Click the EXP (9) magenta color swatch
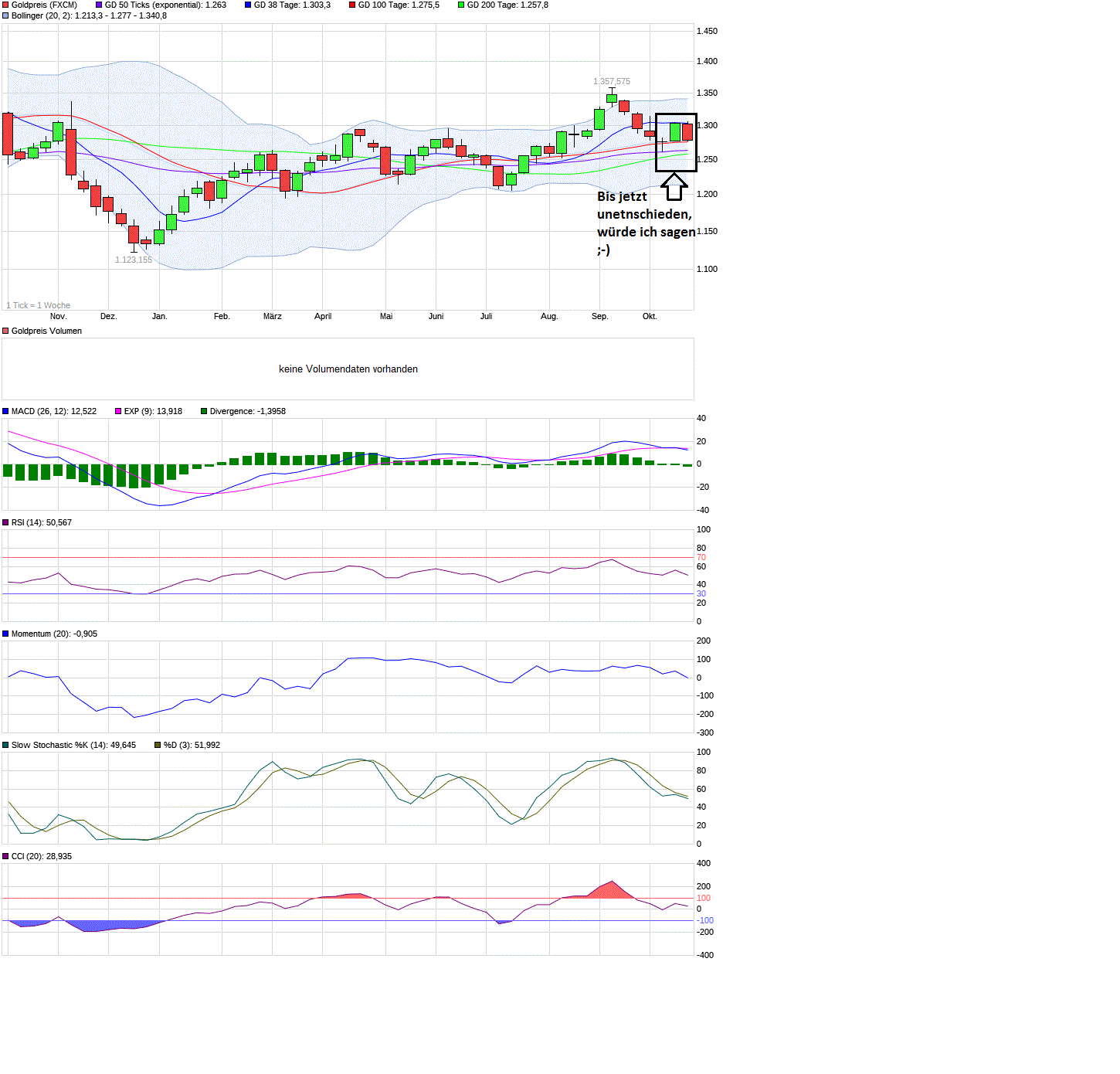 (117, 411)
